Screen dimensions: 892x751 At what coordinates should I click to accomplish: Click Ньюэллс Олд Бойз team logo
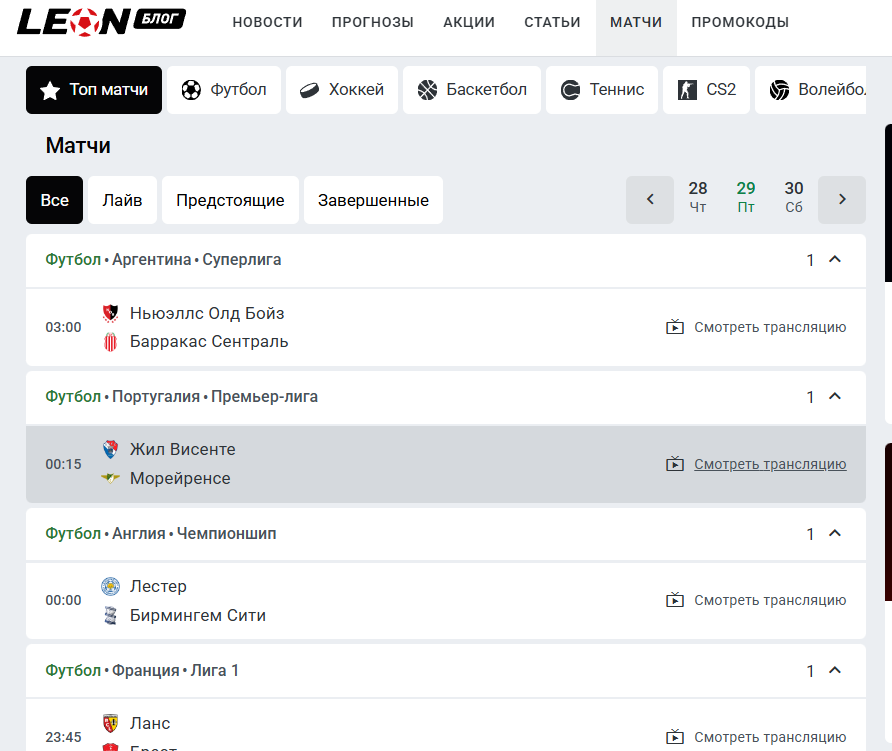click(x=111, y=313)
